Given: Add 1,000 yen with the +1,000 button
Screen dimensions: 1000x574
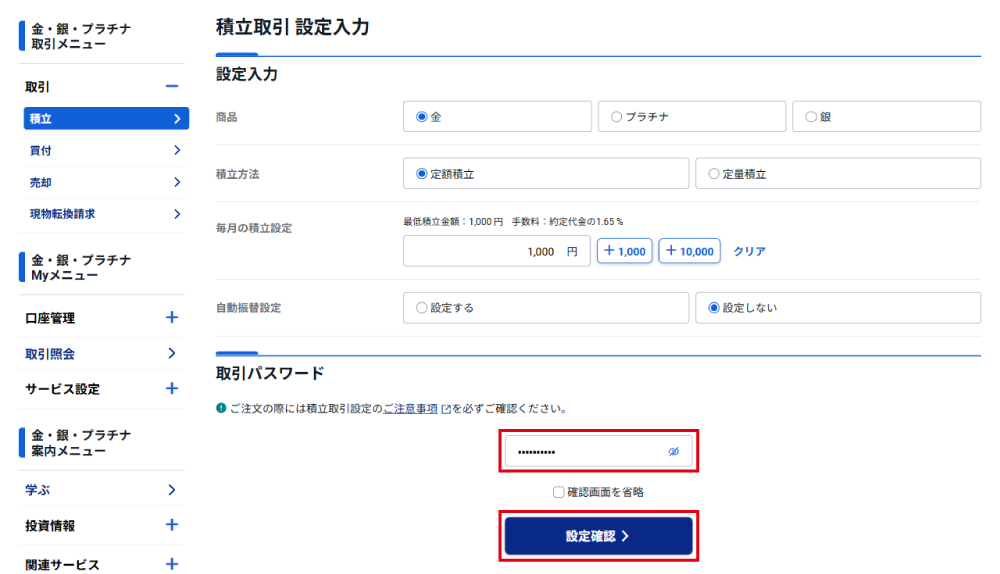Looking at the screenshot, I should 625,252.
